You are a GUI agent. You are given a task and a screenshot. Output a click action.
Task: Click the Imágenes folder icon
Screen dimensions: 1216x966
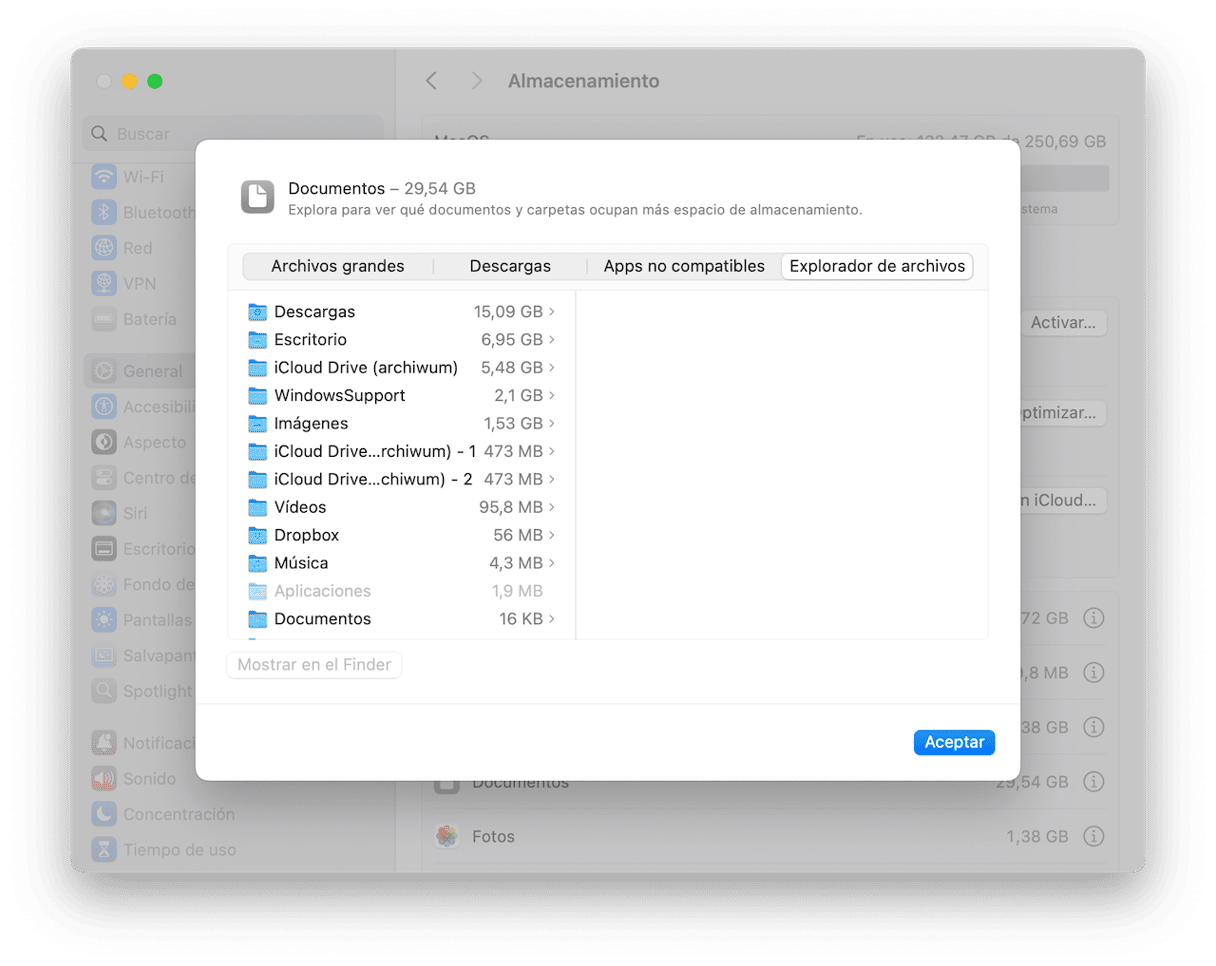point(257,424)
